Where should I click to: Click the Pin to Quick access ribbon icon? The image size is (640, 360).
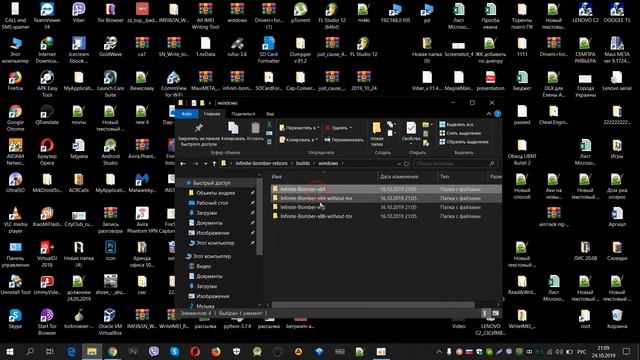(198, 128)
